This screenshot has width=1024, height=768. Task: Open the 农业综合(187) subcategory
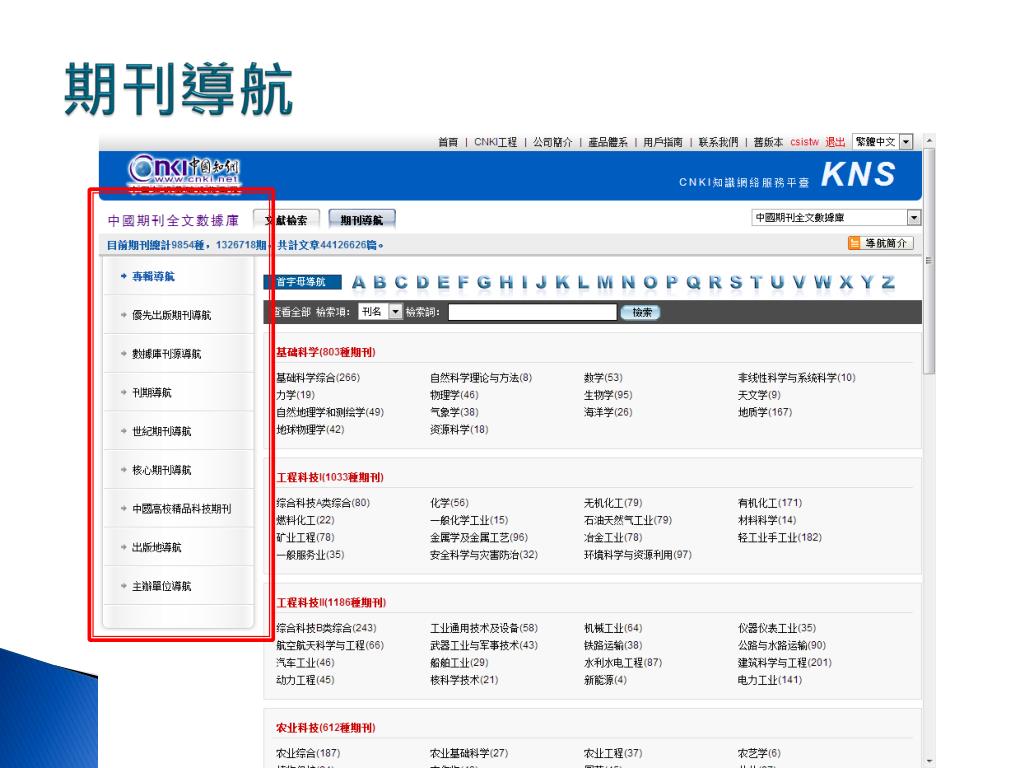[x=308, y=753]
